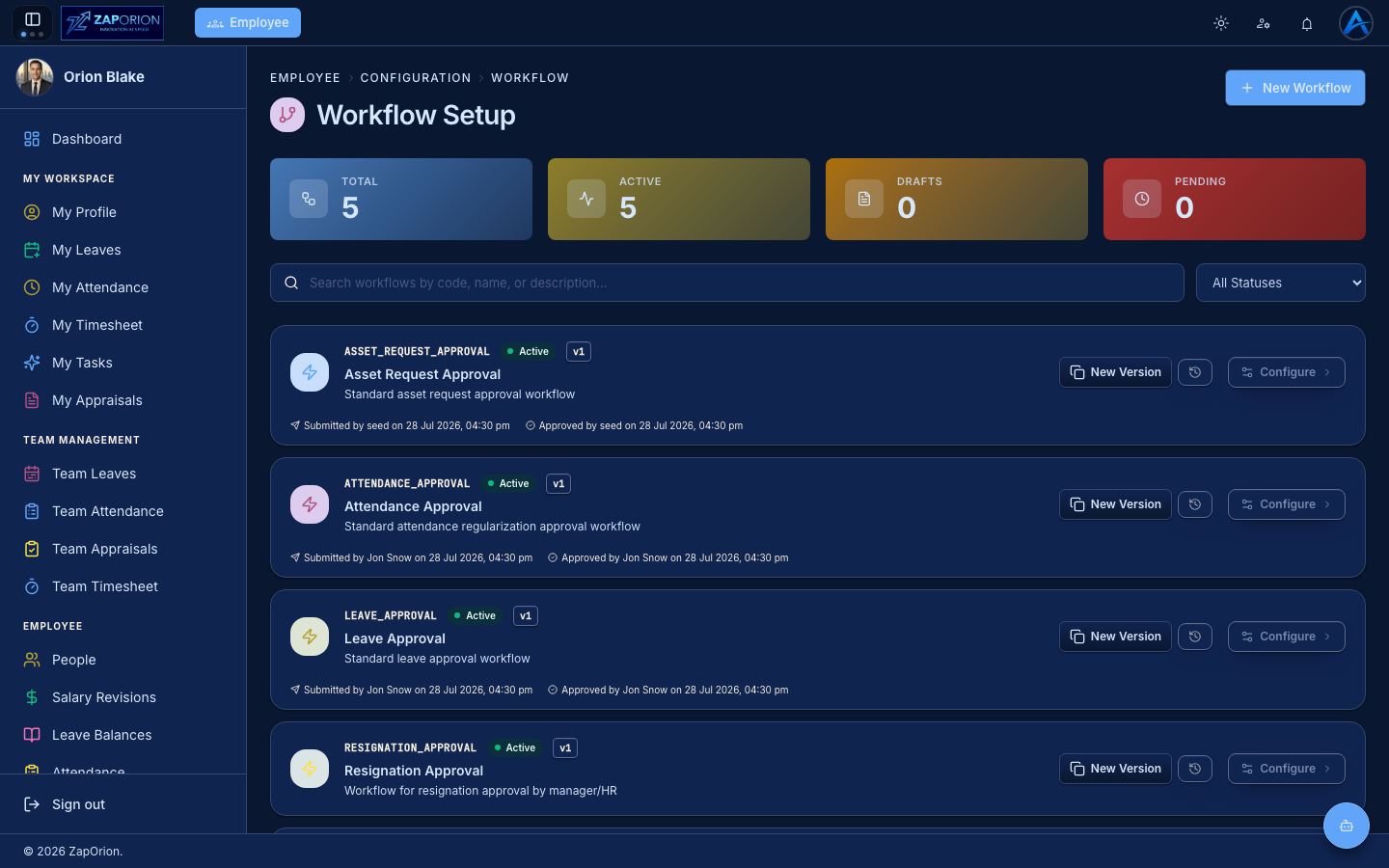Screen dimensions: 1389x868
Task: Click the Sign out icon
Action: pos(32,804)
